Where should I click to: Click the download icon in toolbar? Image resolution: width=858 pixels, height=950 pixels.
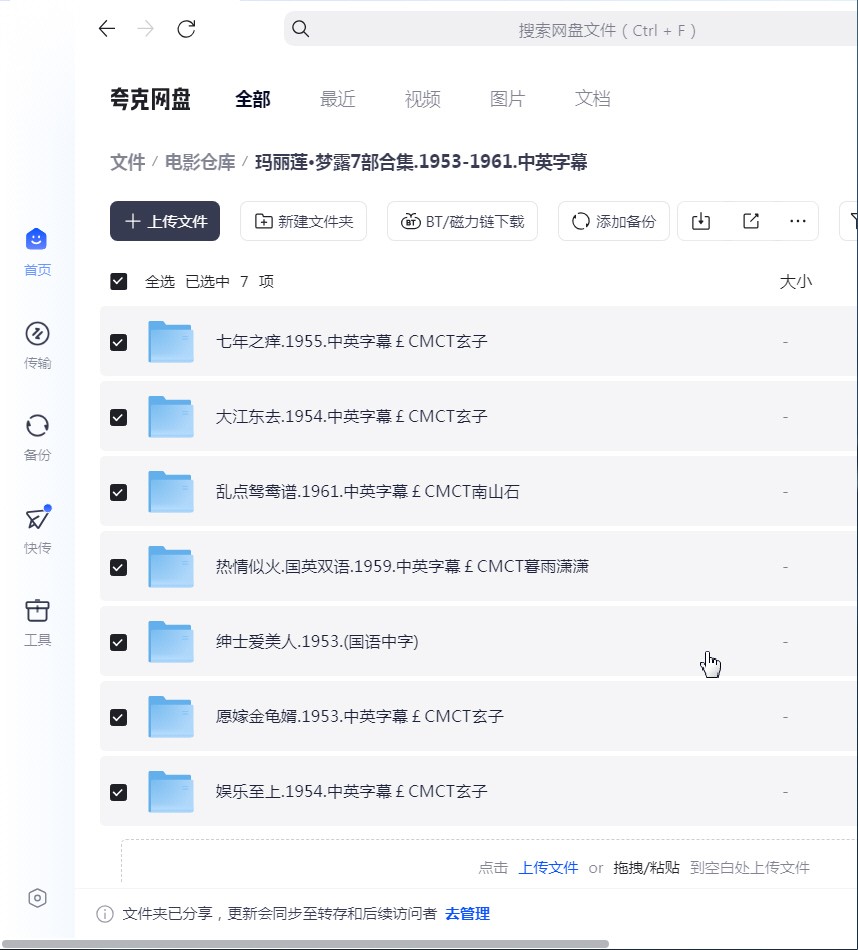pyautogui.click(x=701, y=221)
